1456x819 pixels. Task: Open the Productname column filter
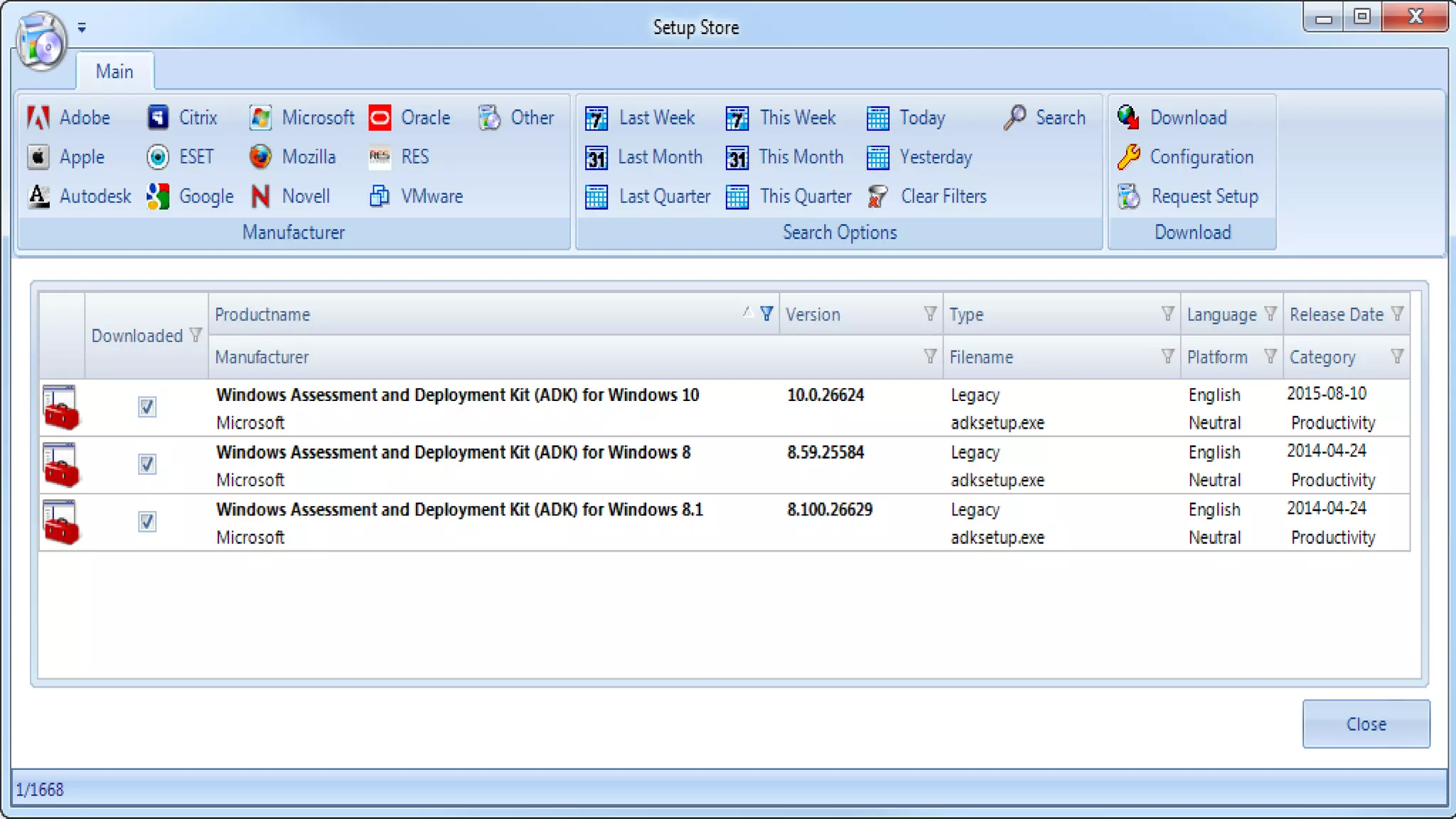766,314
